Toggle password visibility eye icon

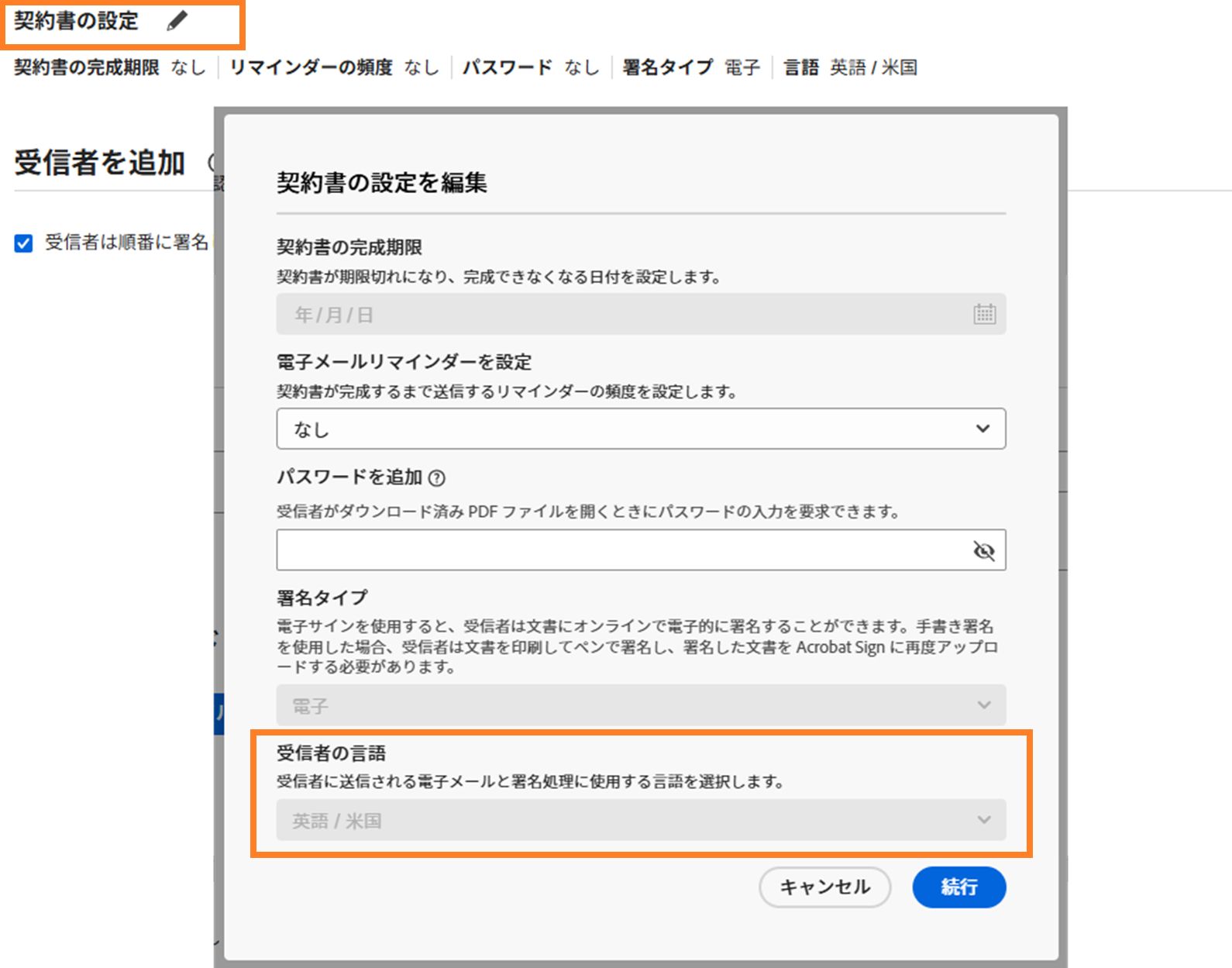(984, 550)
